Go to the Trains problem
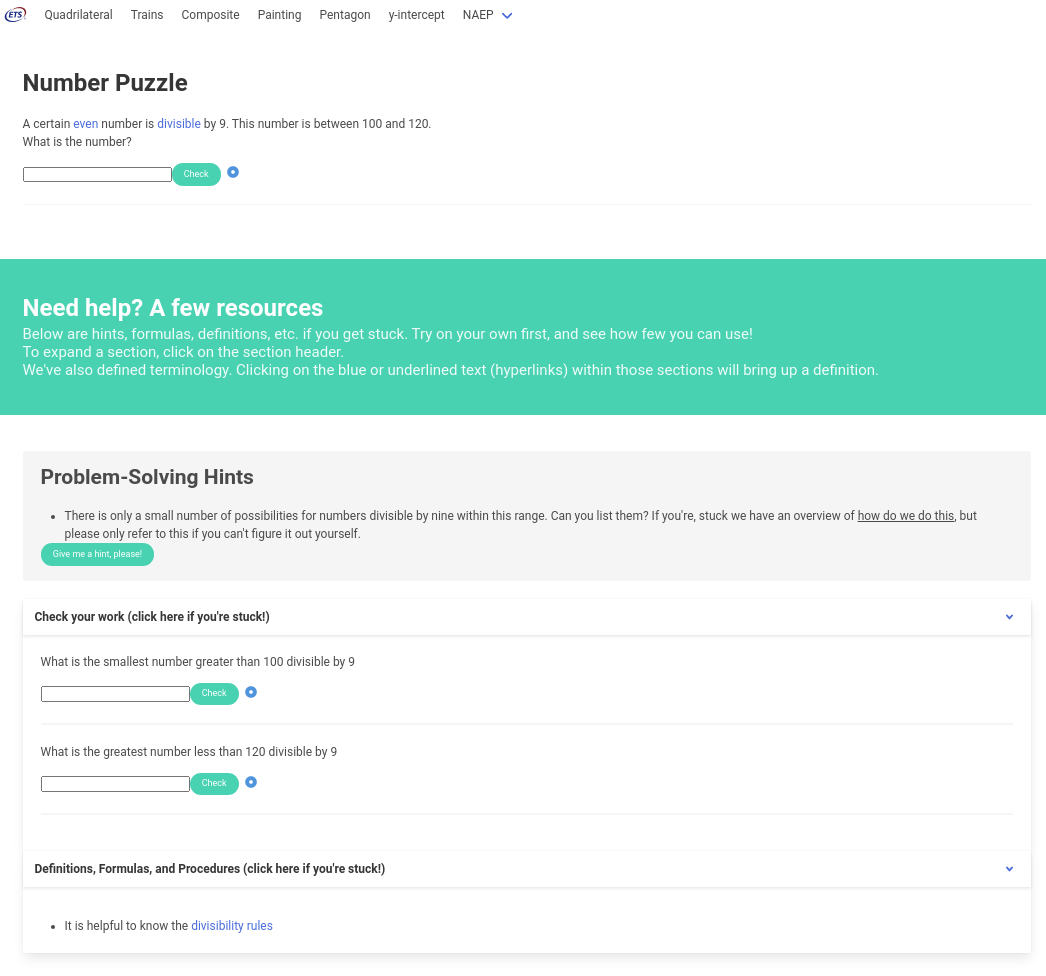 147,15
